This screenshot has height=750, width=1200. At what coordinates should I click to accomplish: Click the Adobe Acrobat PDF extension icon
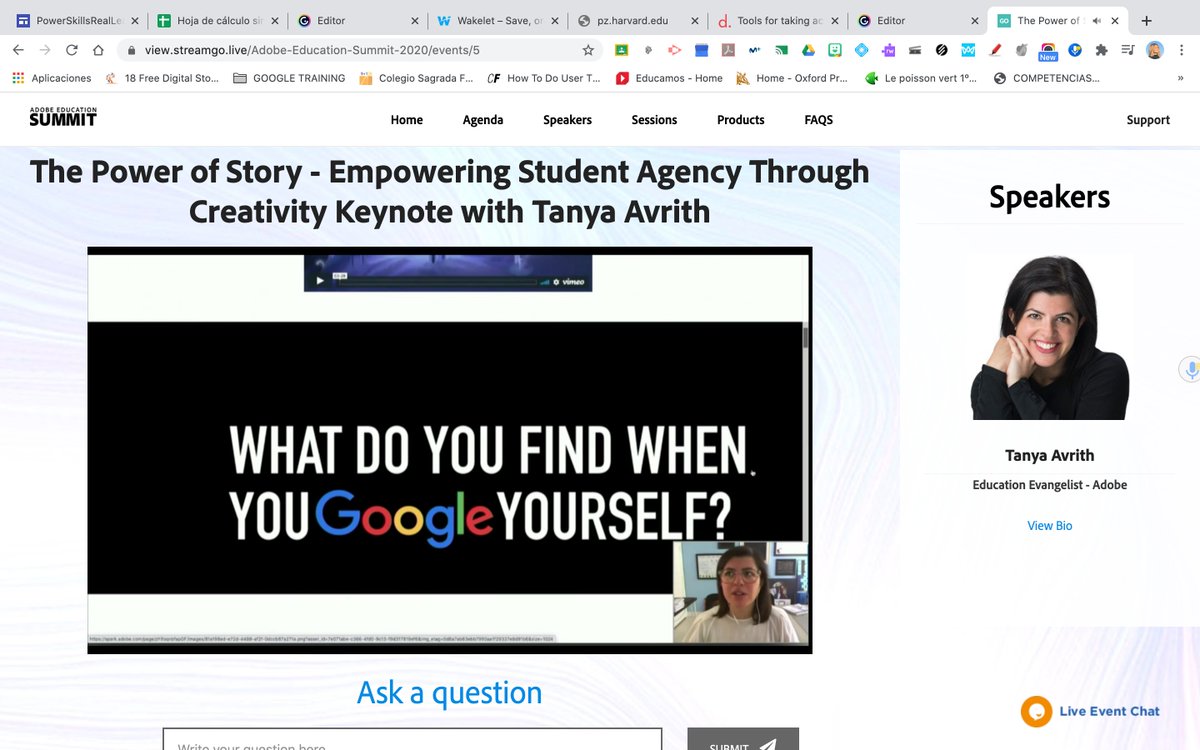pyautogui.click(x=728, y=50)
